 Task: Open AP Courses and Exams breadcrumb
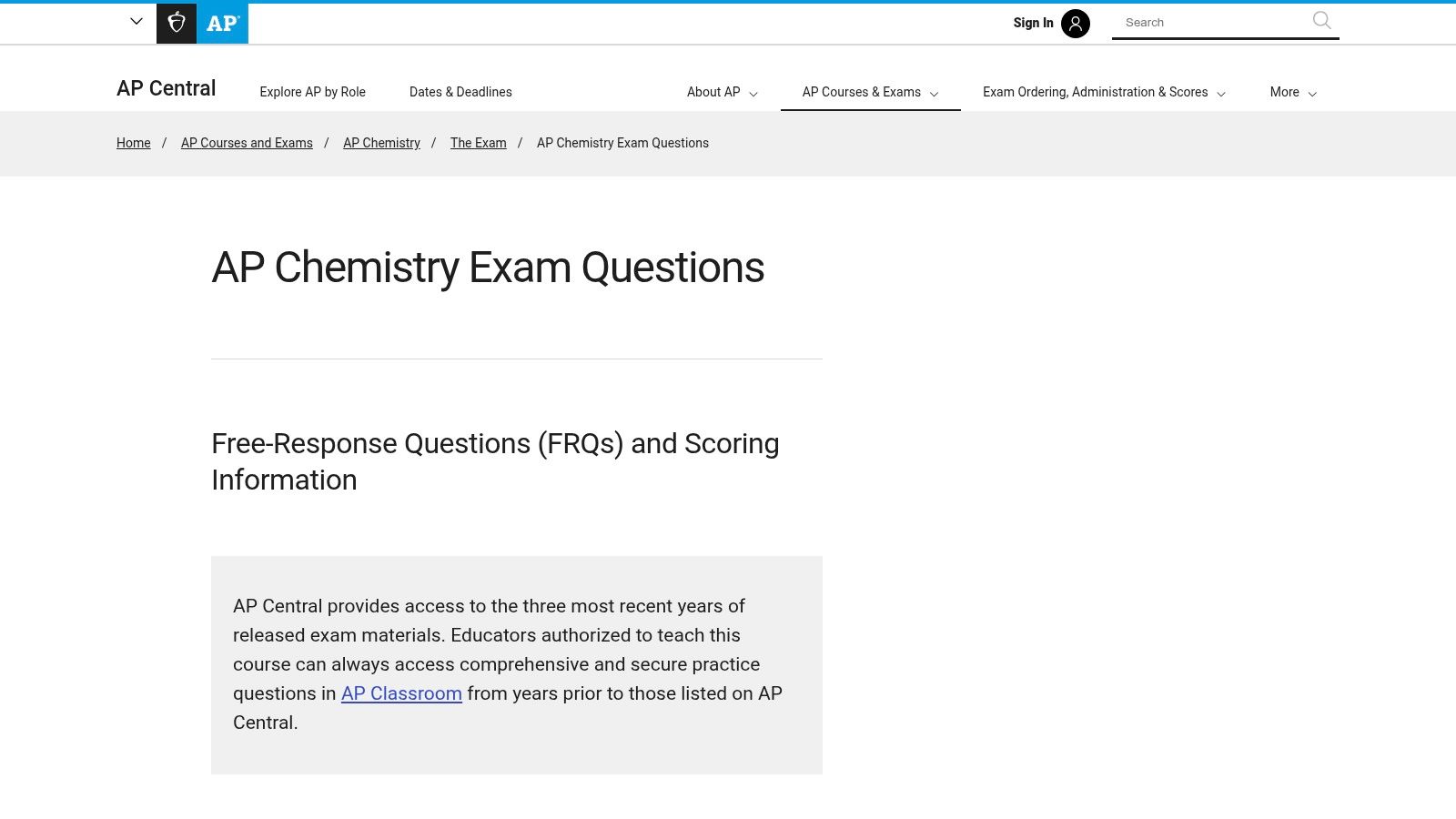tap(247, 143)
